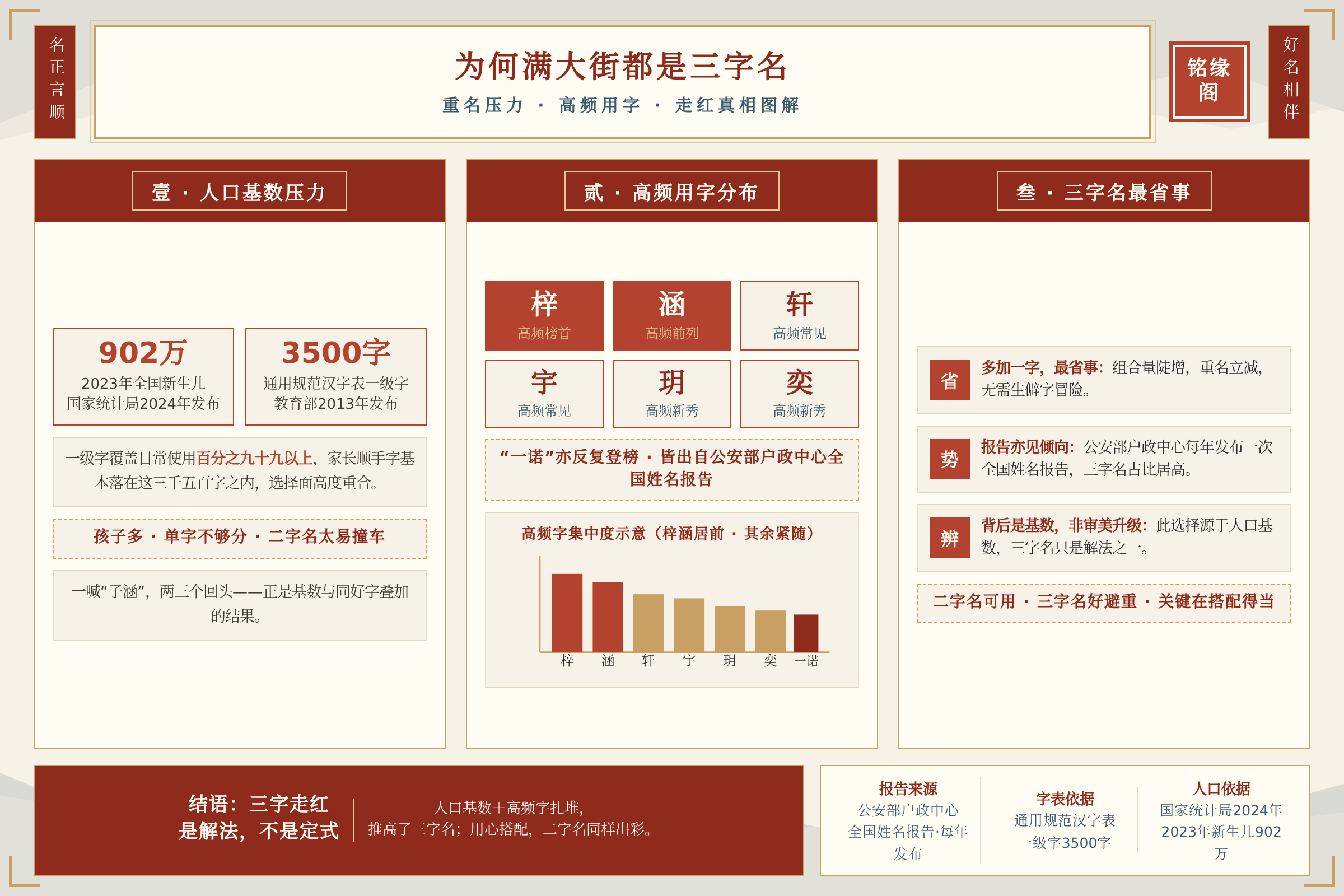Click the 人口依据 footer heading
The image size is (1344, 896).
(1221, 788)
